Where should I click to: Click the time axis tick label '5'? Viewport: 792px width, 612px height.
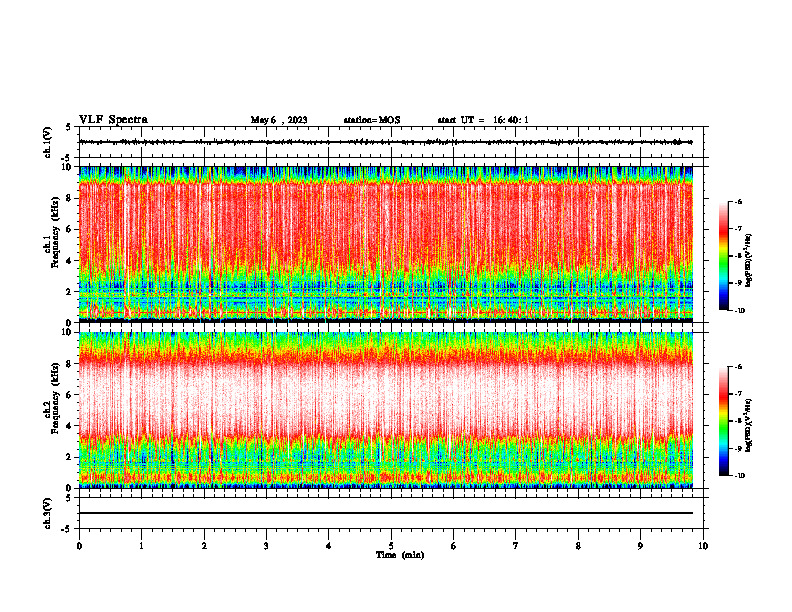[391, 546]
